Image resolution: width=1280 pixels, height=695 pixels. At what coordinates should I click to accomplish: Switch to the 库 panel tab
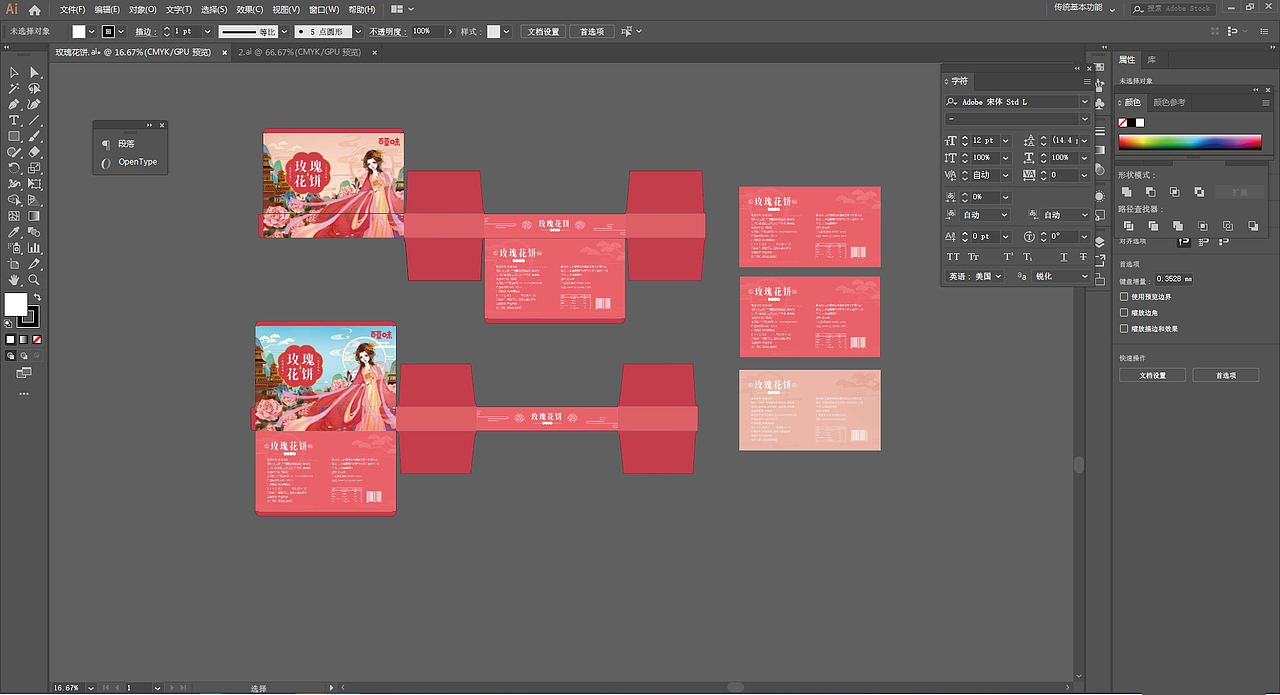pos(1152,60)
